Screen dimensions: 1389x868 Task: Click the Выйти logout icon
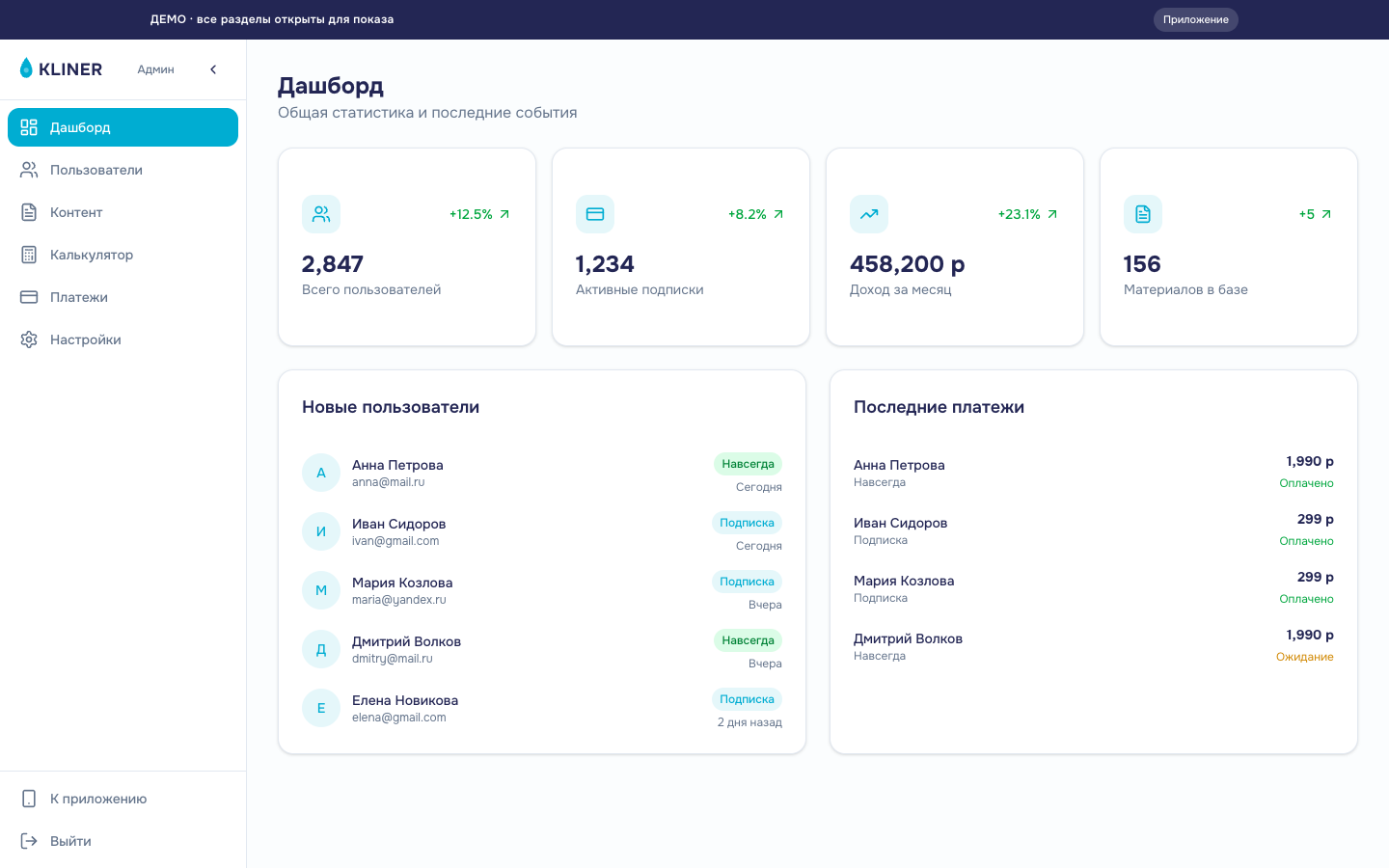pyautogui.click(x=29, y=841)
